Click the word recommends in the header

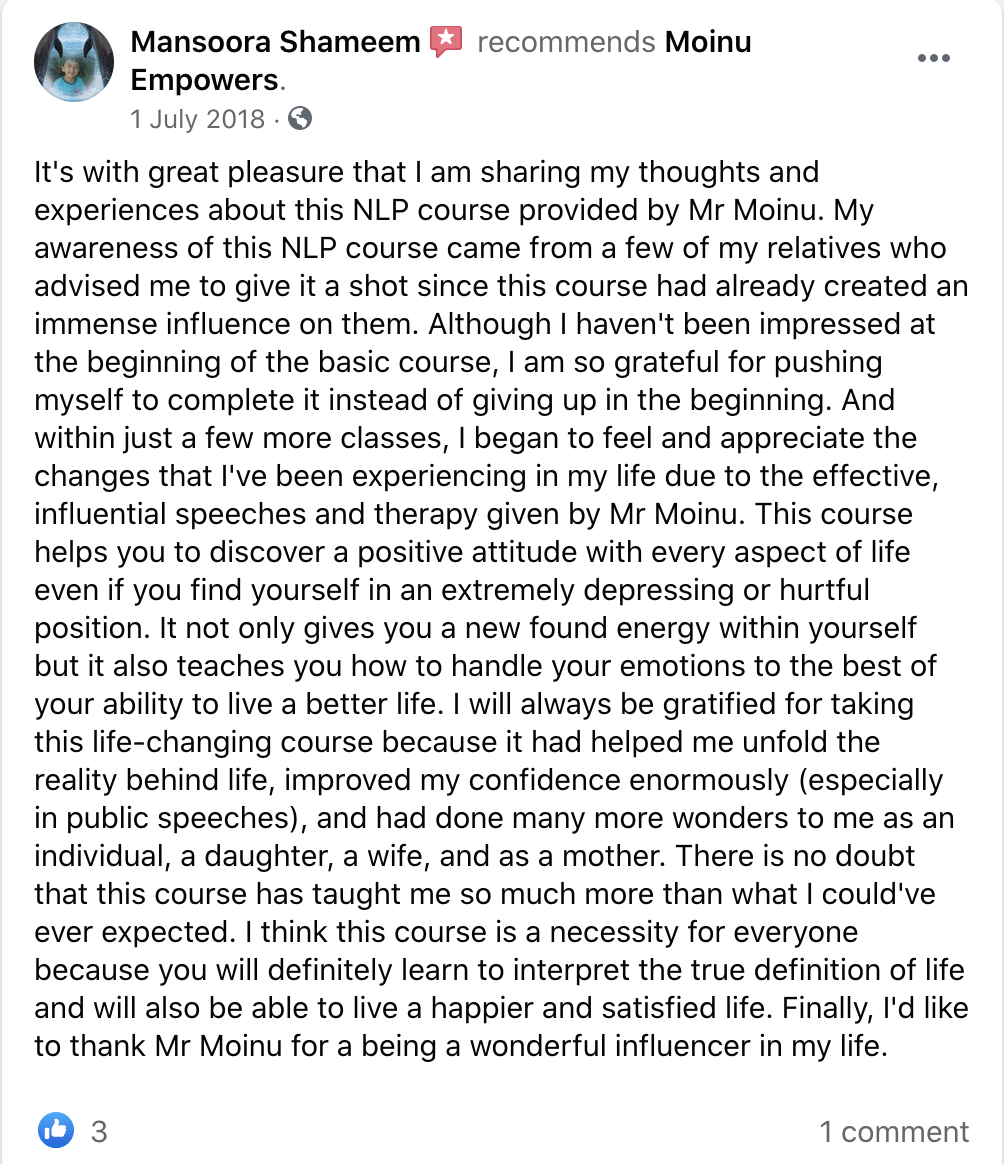coord(566,42)
